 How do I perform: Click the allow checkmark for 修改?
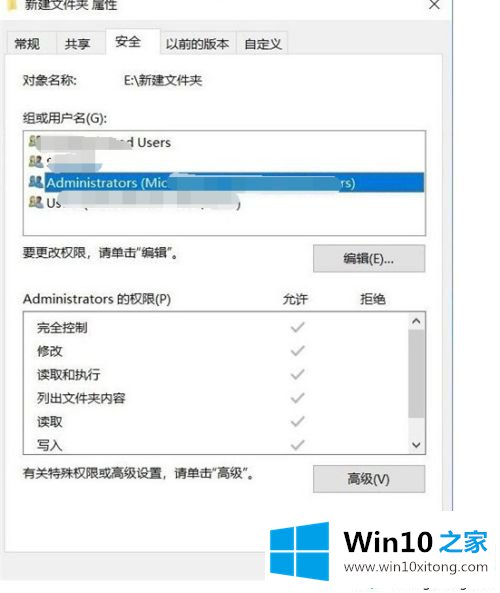(x=298, y=351)
